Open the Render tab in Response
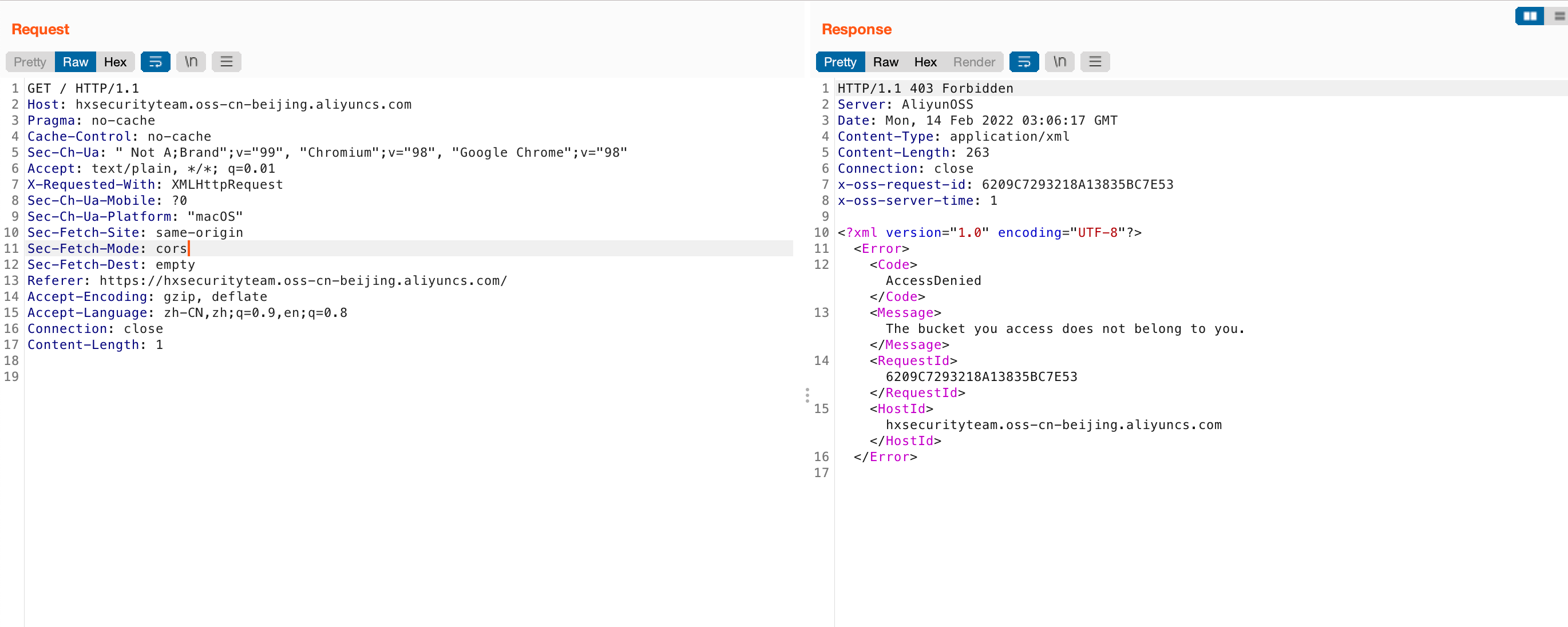This screenshot has width=1568, height=627. 974,61
